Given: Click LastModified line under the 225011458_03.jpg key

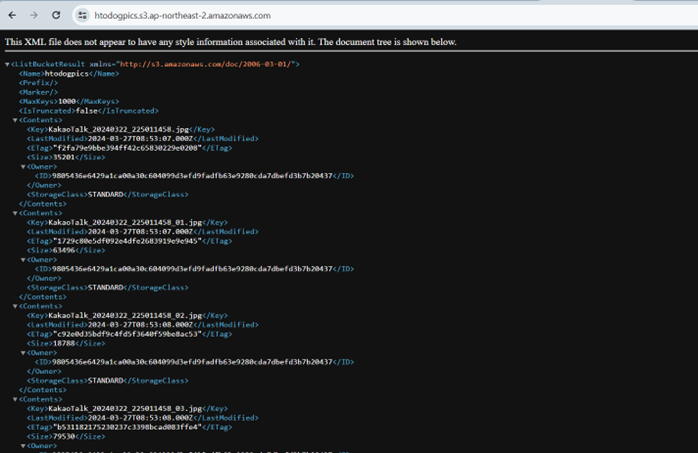Looking at the screenshot, I should point(142,418).
